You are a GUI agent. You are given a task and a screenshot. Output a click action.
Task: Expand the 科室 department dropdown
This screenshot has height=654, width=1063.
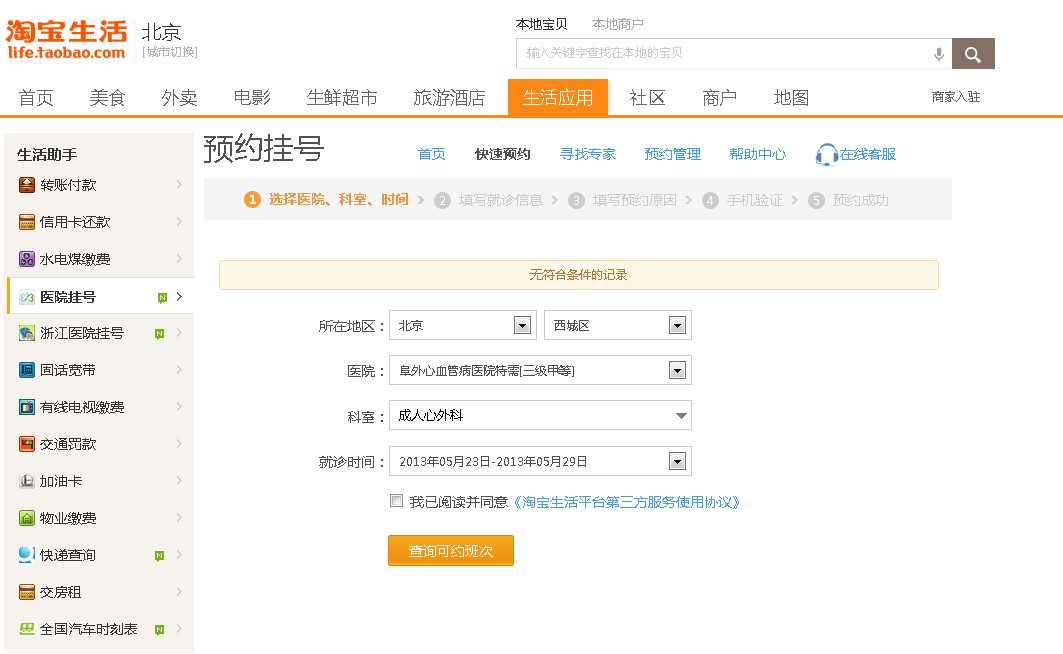[x=681, y=415]
